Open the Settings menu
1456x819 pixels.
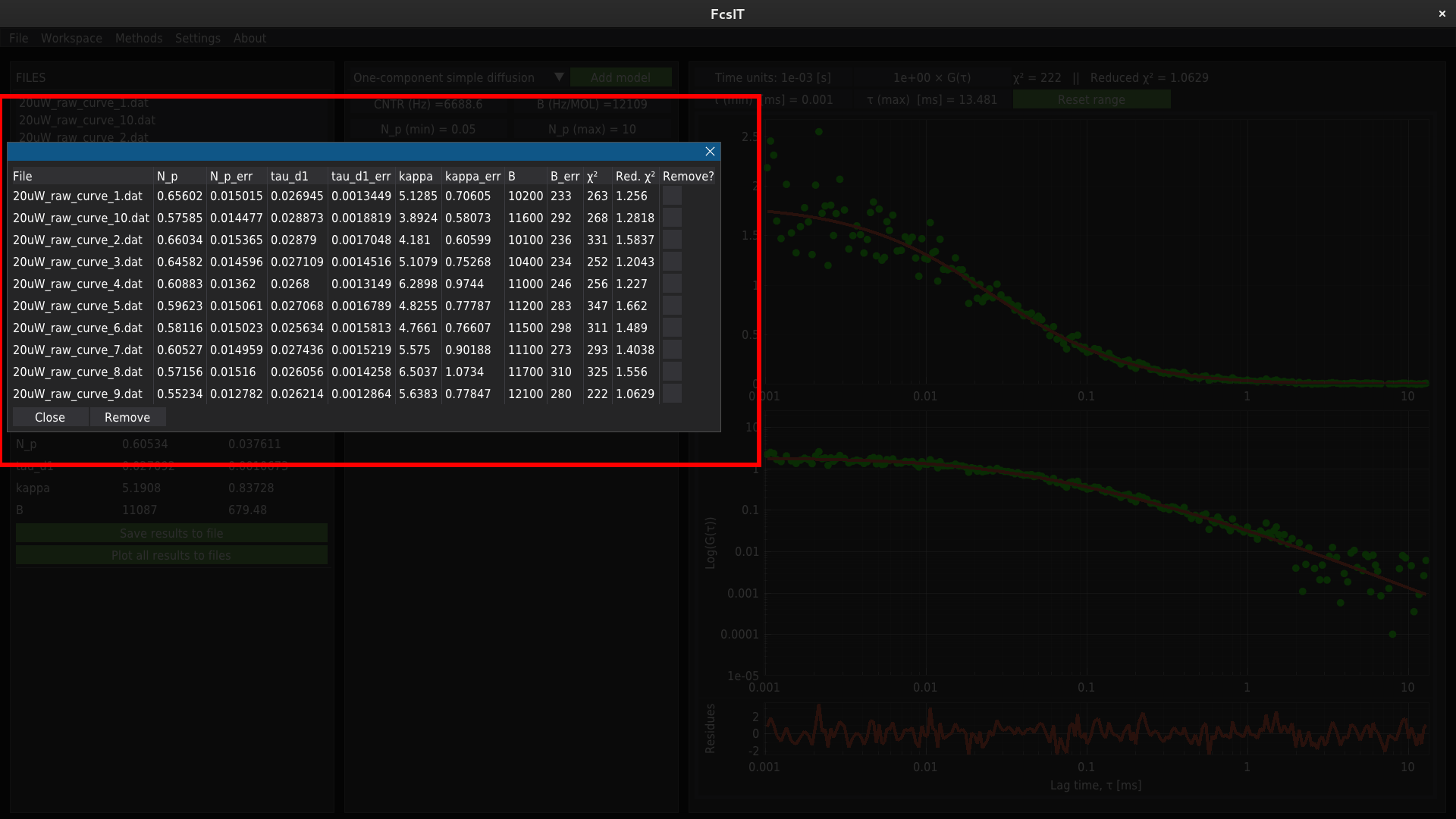pyautogui.click(x=197, y=39)
